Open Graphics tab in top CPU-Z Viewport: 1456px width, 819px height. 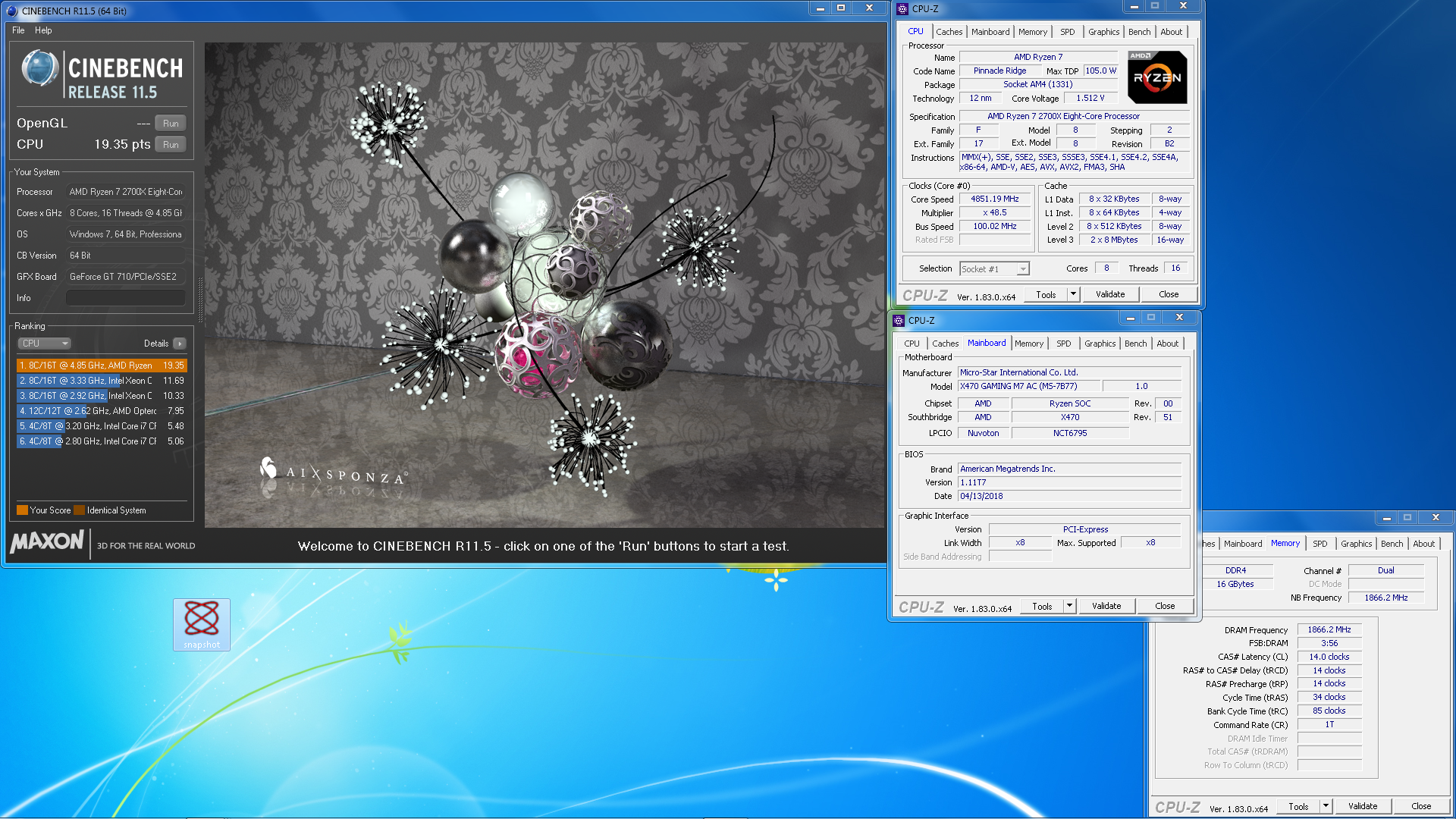click(x=1103, y=32)
